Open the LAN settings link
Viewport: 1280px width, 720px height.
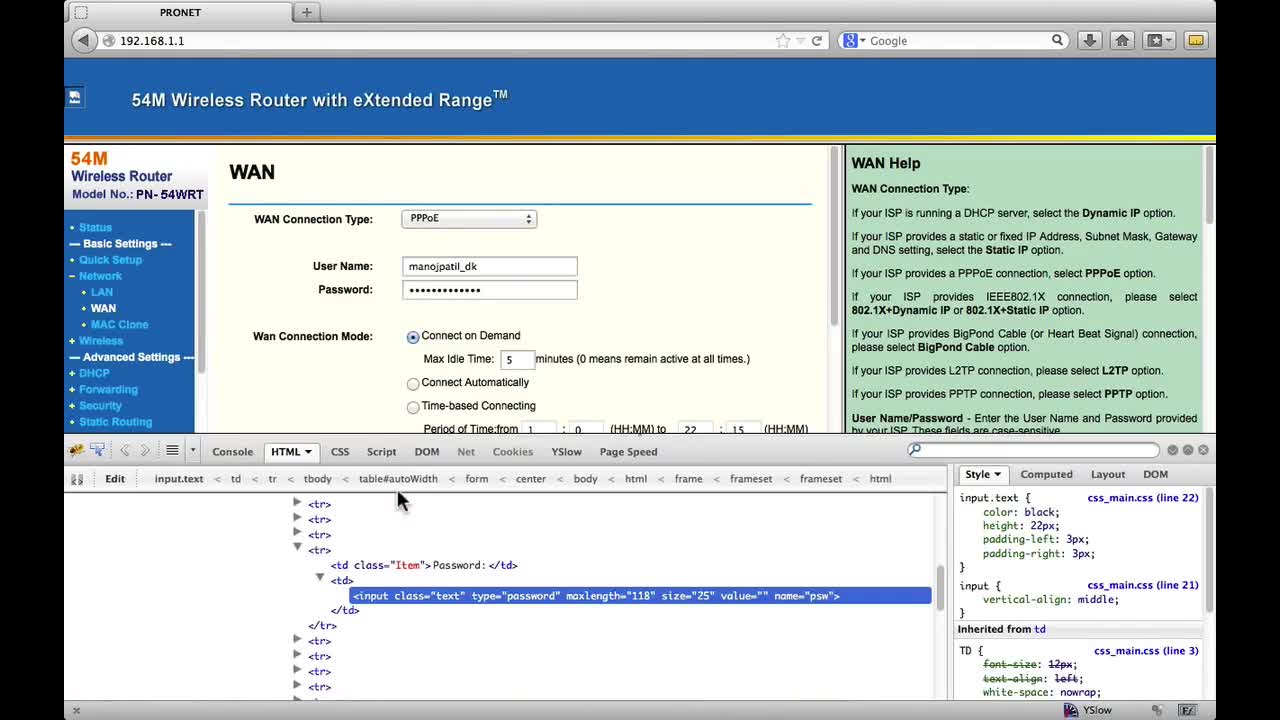[102, 292]
